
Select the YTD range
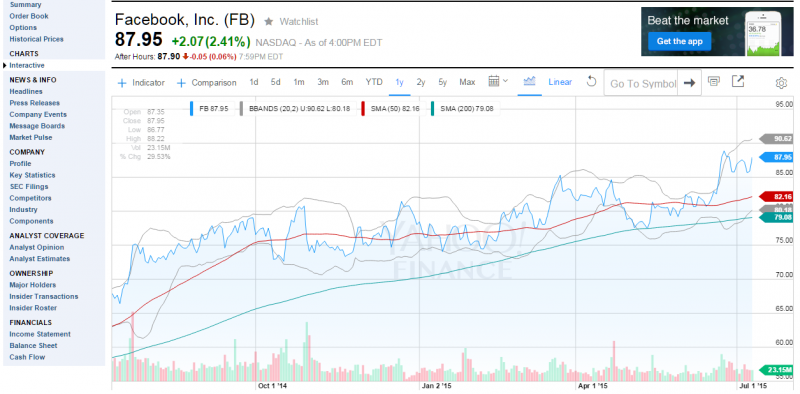click(x=374, y=82)
